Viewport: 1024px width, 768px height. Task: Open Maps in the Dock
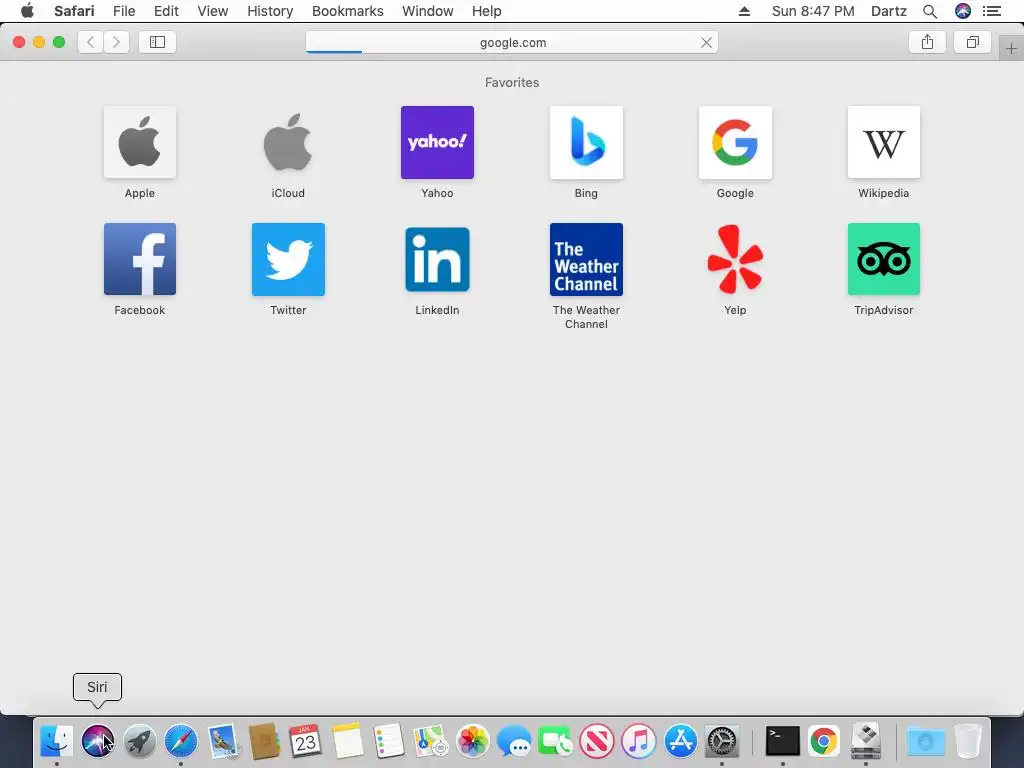430,741
